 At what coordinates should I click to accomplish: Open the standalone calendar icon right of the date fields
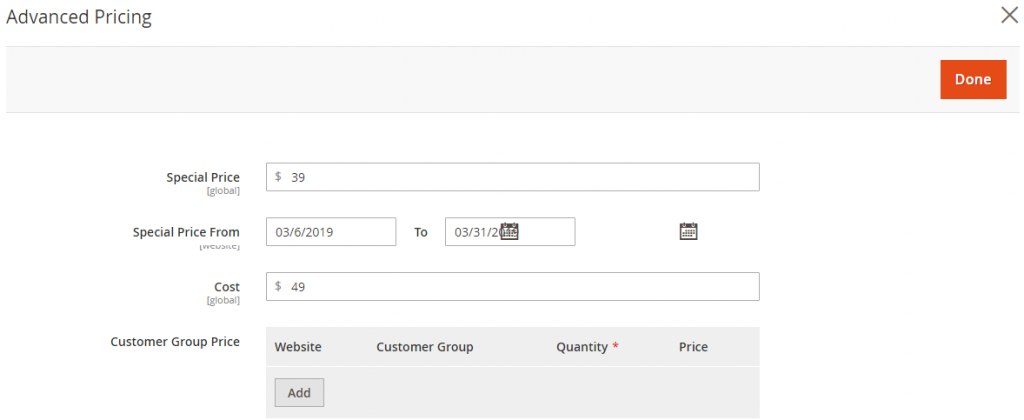(x=689, y=231)
